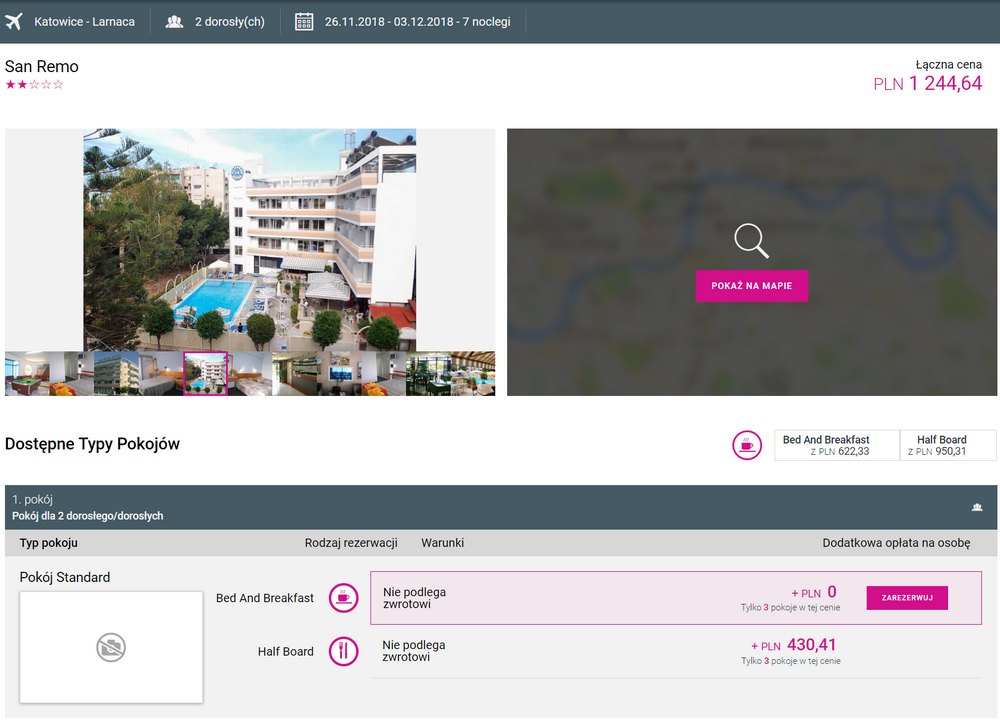Click the coffee cup icon beside board tabs

pyautogui.click(x=747, y=445)
